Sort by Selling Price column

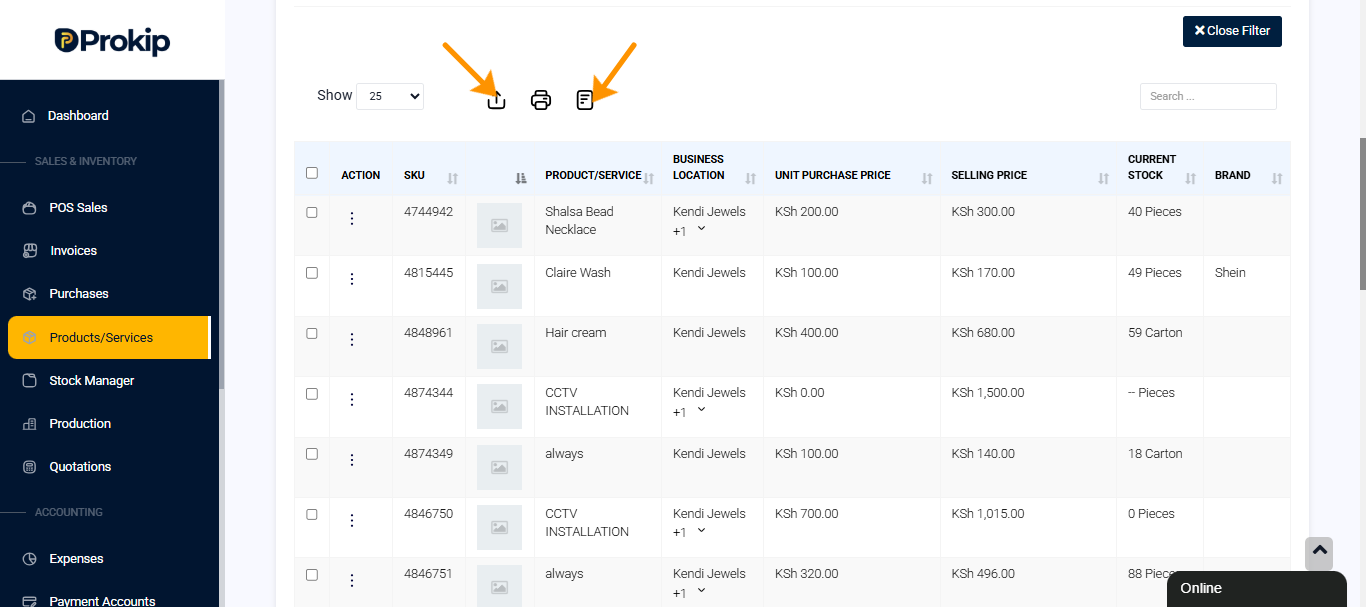coord(1104,178)
